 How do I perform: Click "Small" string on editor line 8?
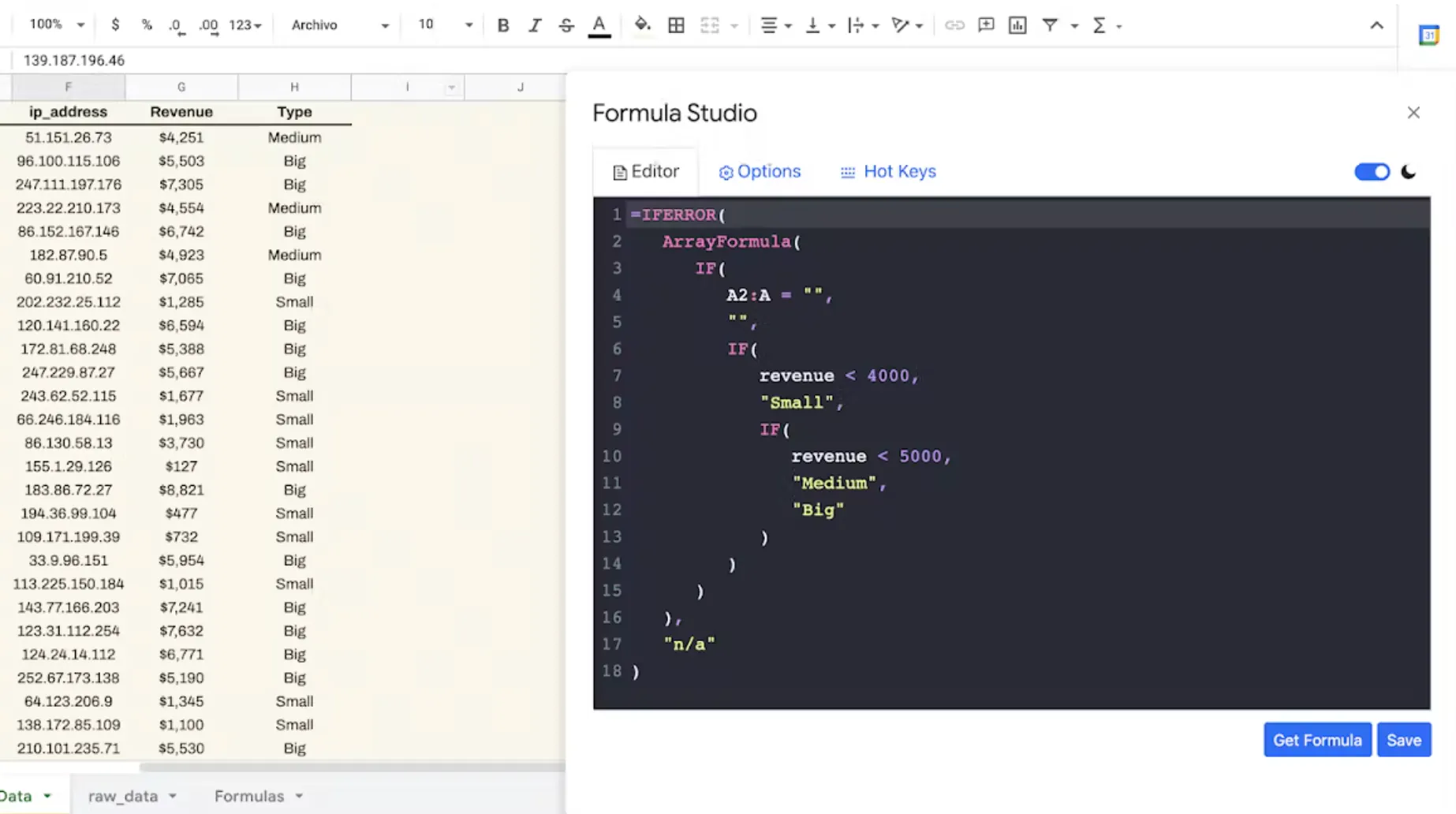point(797,402)
